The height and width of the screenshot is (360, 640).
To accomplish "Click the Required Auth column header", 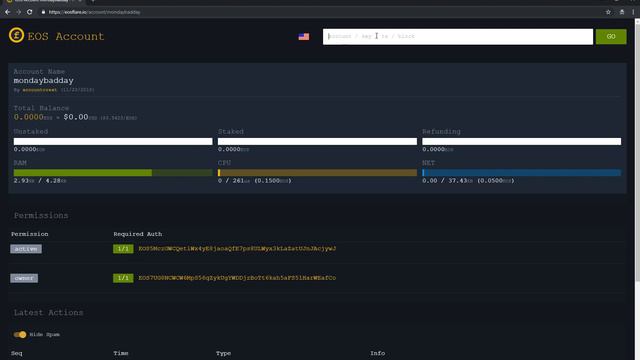I will (x=138, y=234).
